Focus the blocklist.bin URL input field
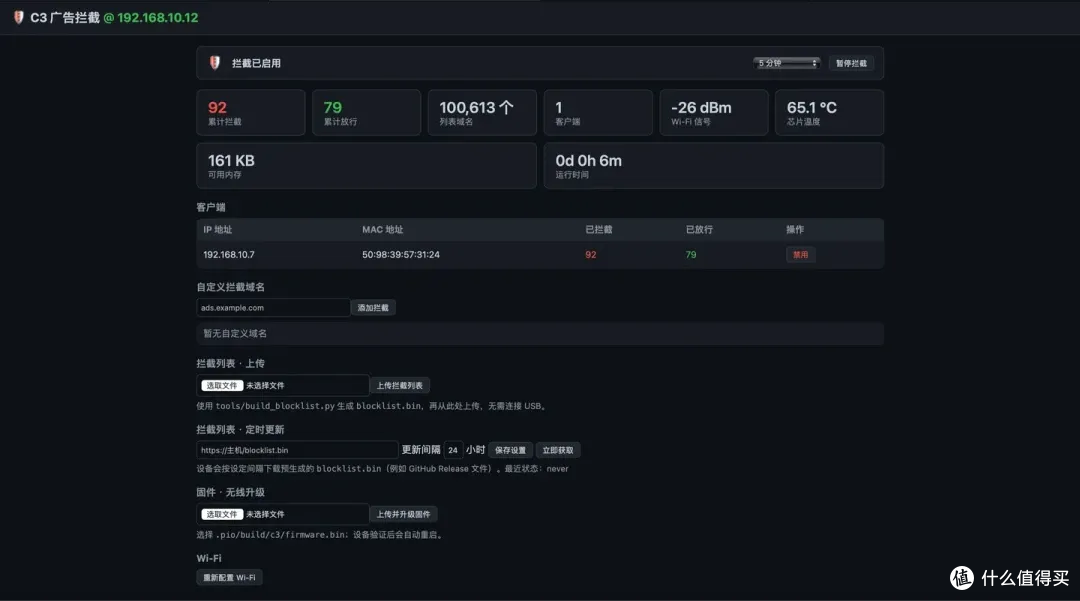The image size is (1080, 601). tap(297, 450)
